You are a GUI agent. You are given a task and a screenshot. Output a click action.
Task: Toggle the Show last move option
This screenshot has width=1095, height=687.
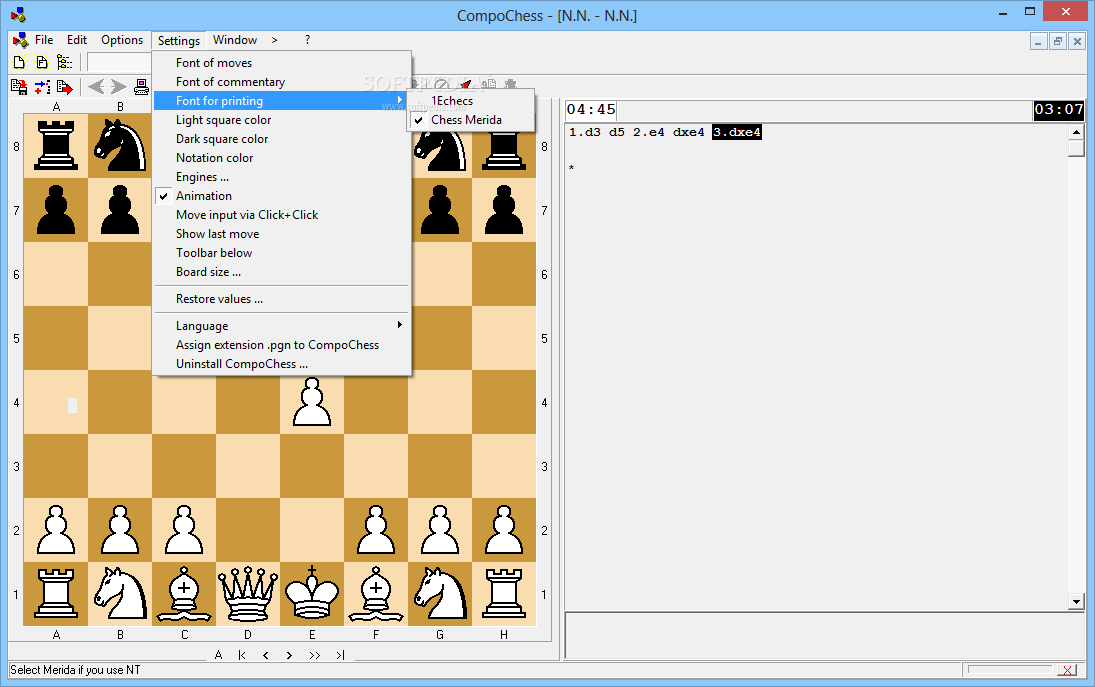pos(282,233)
